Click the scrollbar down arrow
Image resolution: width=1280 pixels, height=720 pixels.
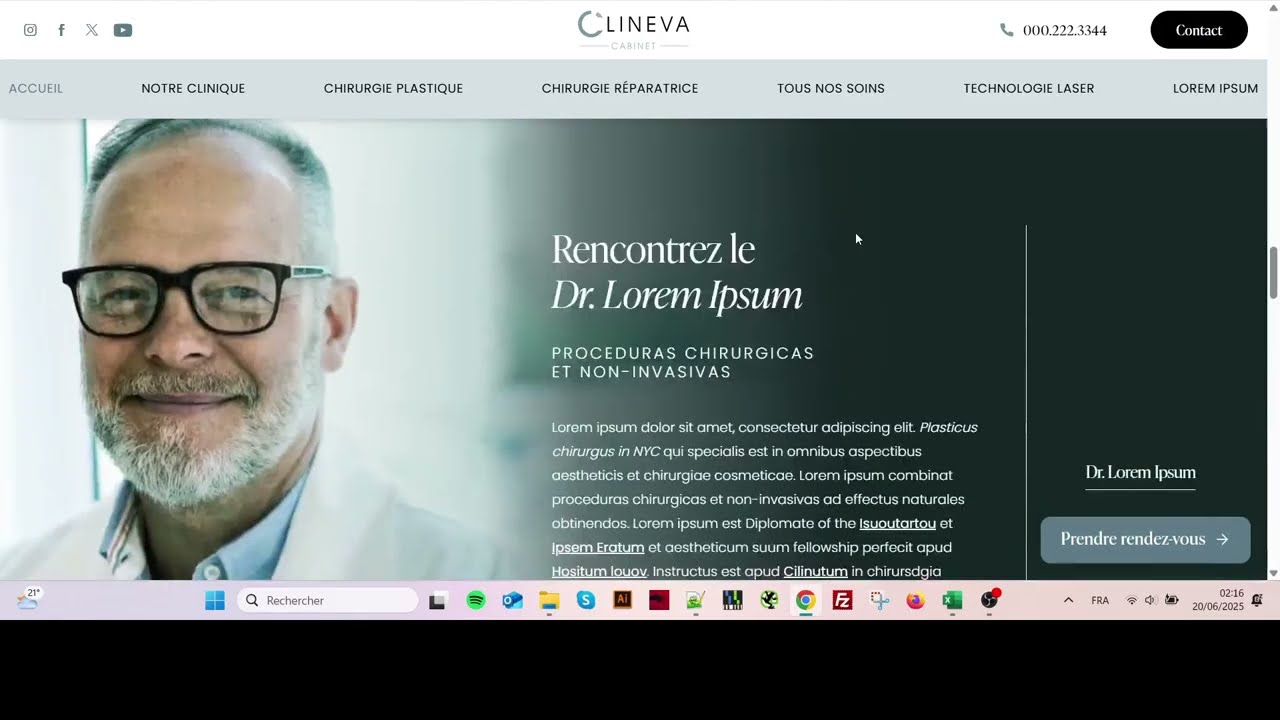(1273, 573)
